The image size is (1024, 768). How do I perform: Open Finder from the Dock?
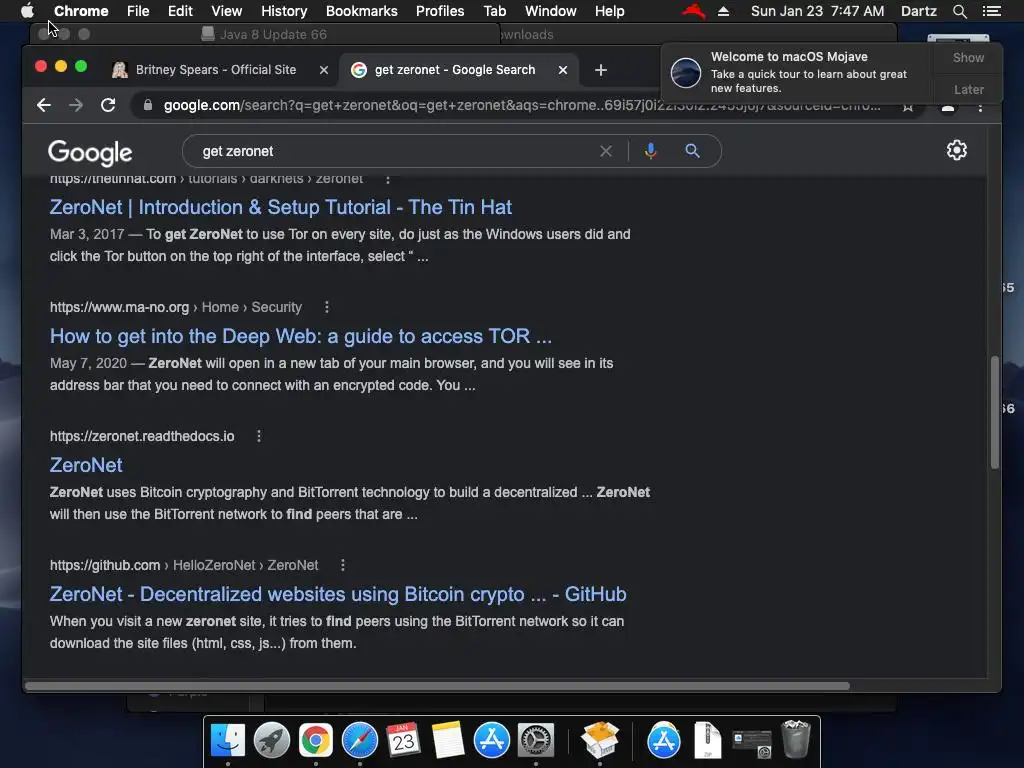pos(228,740)
